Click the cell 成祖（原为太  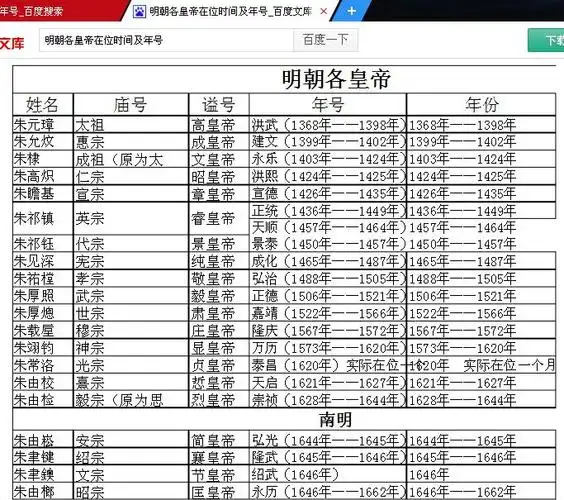click(131, 159)
